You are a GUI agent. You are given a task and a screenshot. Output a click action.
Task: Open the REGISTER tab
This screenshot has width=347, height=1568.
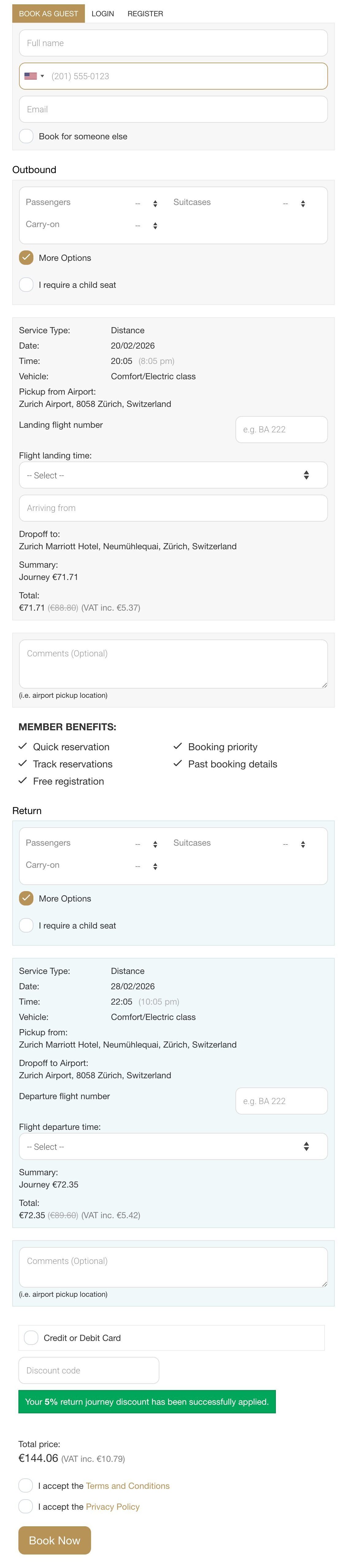(145, 14)
